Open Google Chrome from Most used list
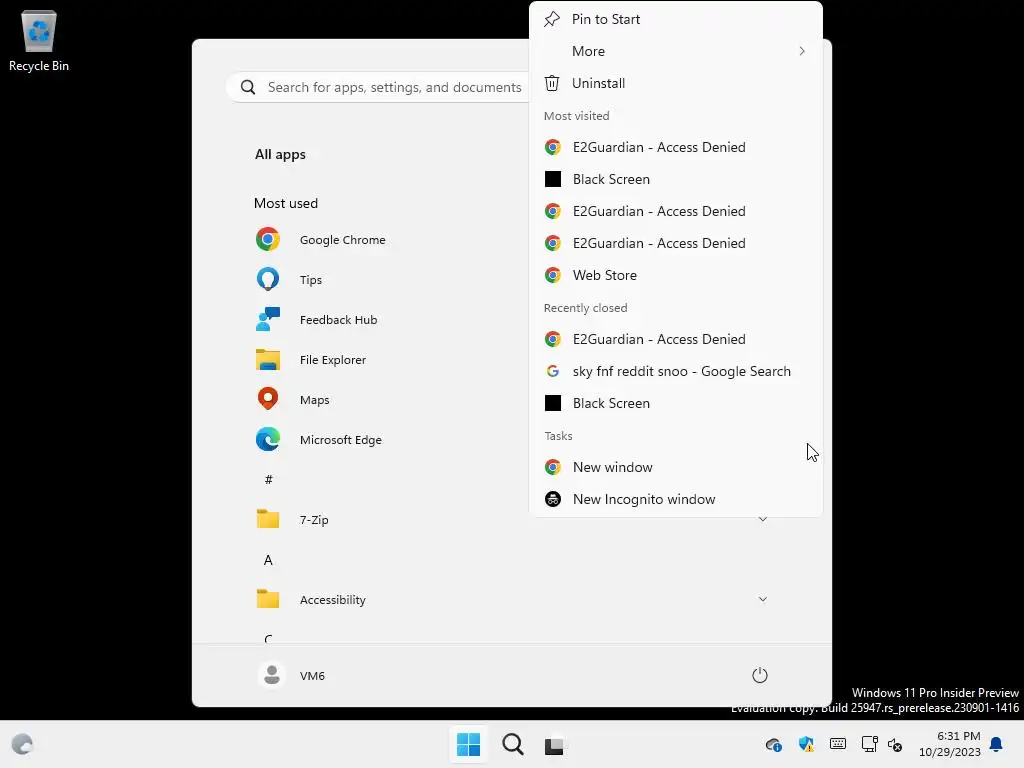Screen dimensions: 1024x768 tap(320, 240)
